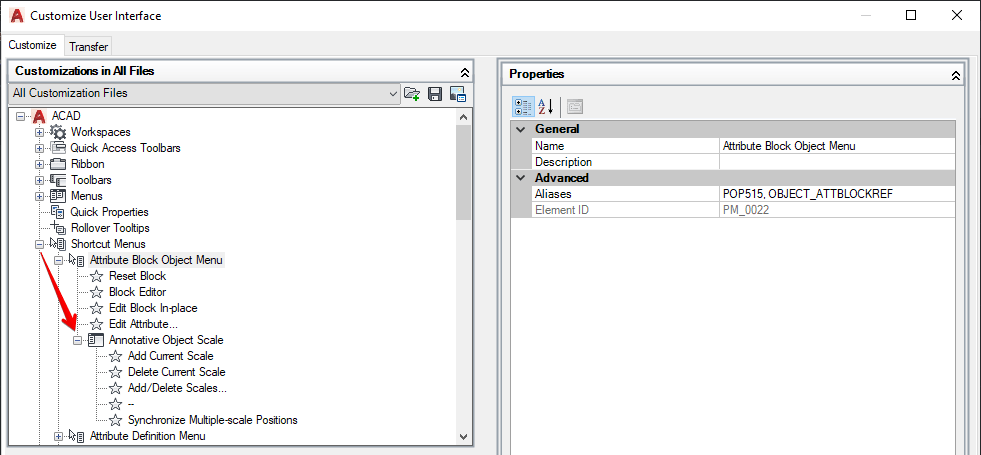The image size is (981, 455).
Task: Collapse the General property group
Action: coord(521,130)
